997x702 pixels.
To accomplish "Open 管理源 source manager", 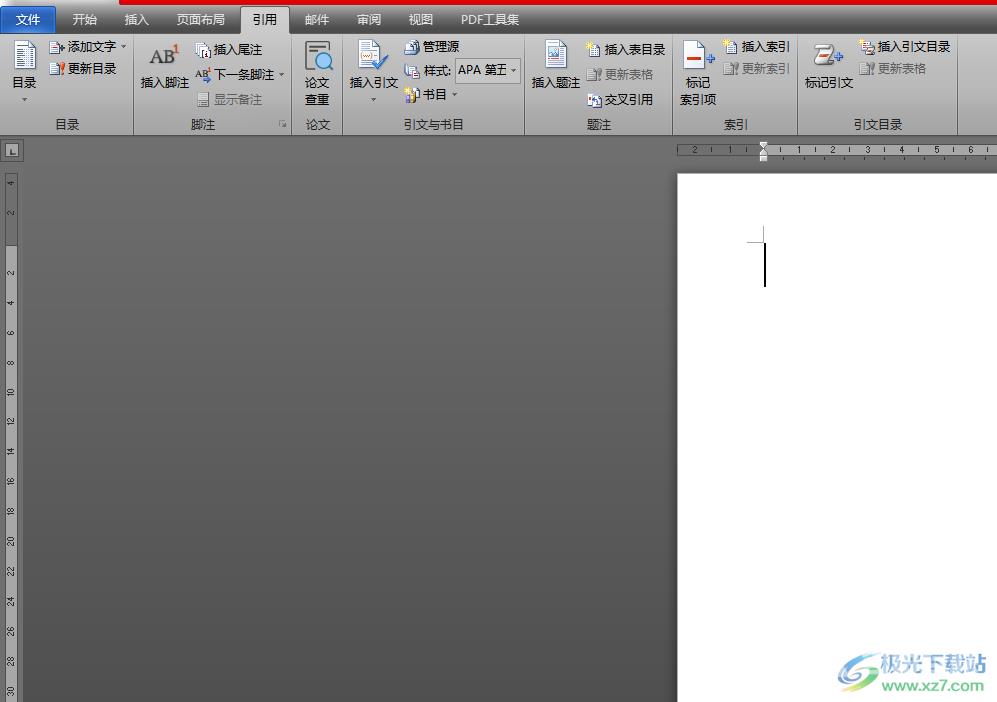I will (x=432, y=47).
